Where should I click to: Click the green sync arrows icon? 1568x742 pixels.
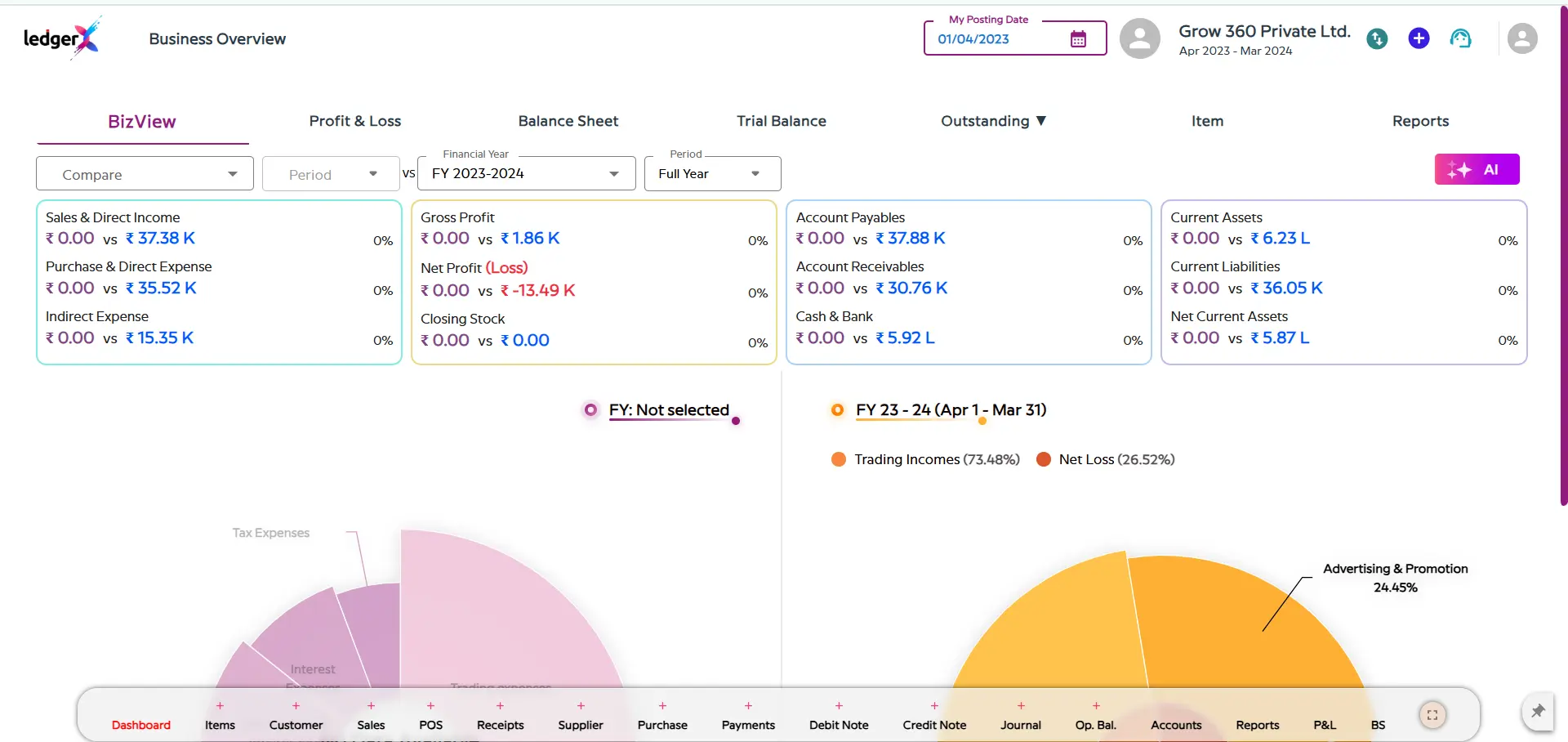tap(1377, 38)
